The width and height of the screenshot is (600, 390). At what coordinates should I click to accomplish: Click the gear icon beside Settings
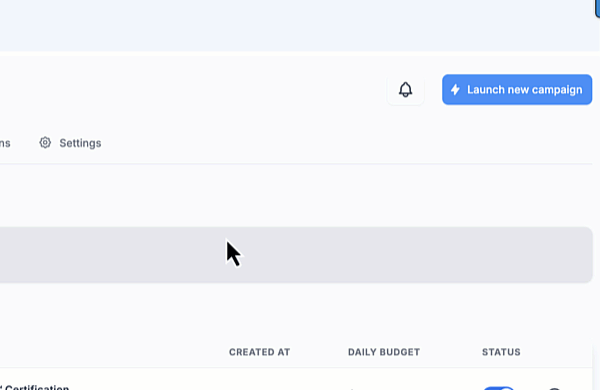(45, 143)
